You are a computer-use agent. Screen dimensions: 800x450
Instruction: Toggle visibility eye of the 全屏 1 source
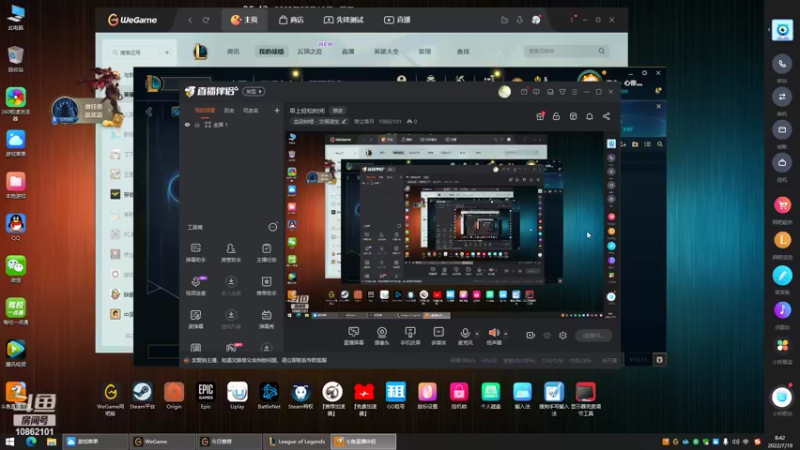click(x=187, y=124)
